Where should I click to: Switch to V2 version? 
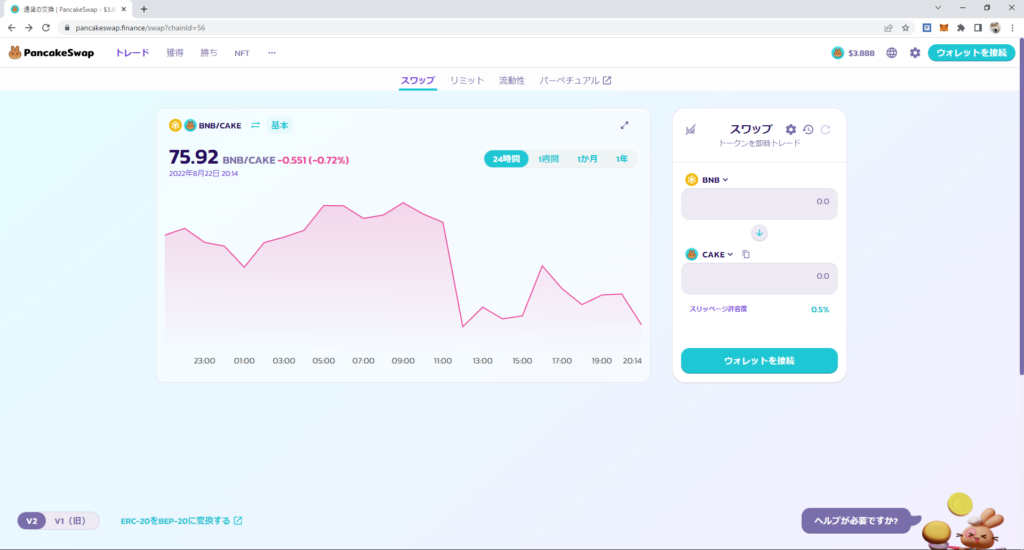tap(31, 521)
